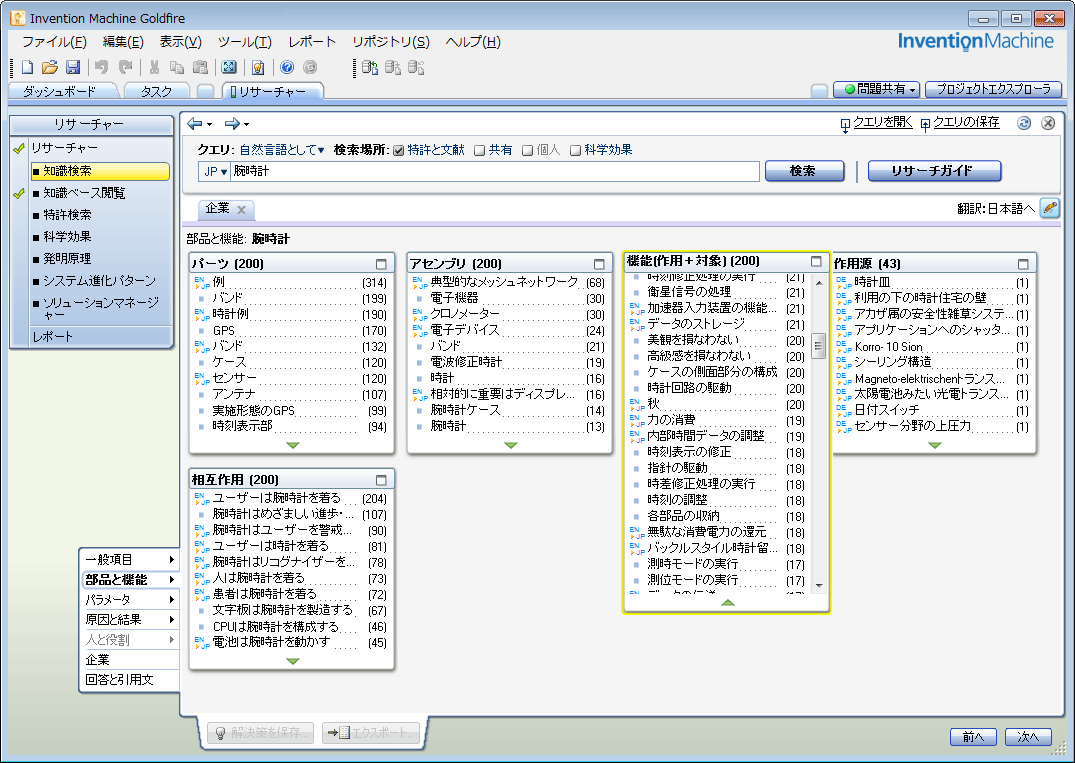Image resolution: width=1075 pixels, height=763 pixels.
Task: Go back with the left arrow icon
Action: click(x=195, y=123)
